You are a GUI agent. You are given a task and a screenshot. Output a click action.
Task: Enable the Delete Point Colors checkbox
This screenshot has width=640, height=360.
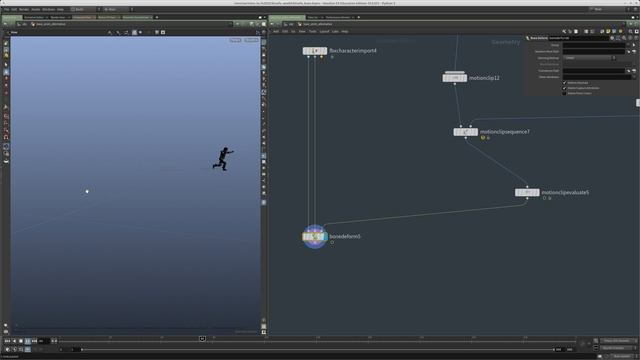click(564, 93)
